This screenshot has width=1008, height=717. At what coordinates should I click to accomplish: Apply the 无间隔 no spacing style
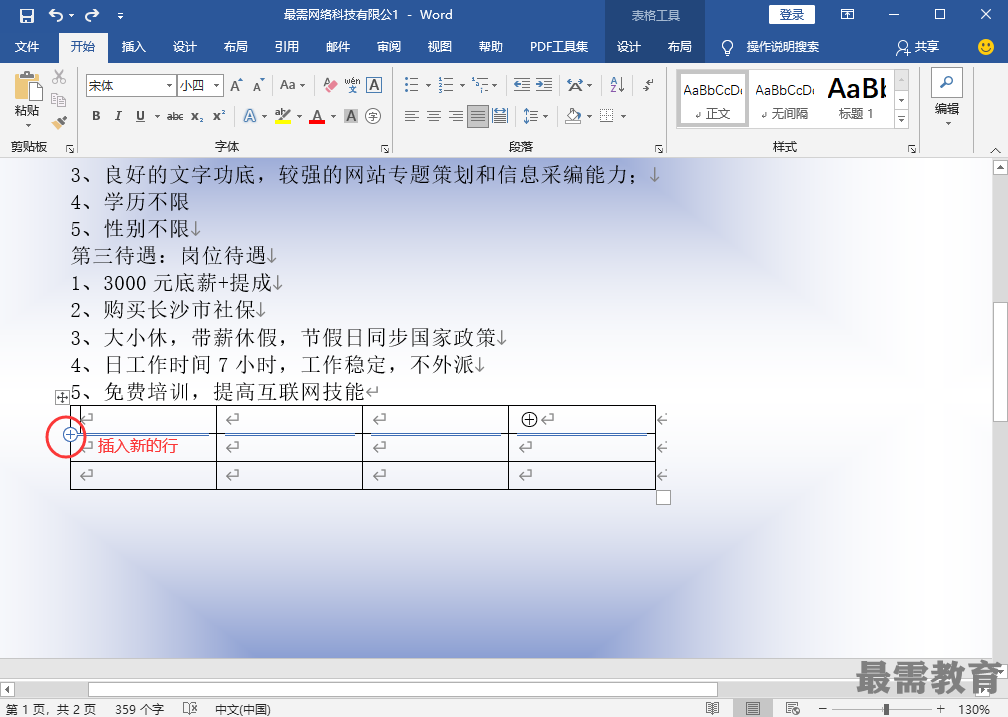[x=784, y=98]
